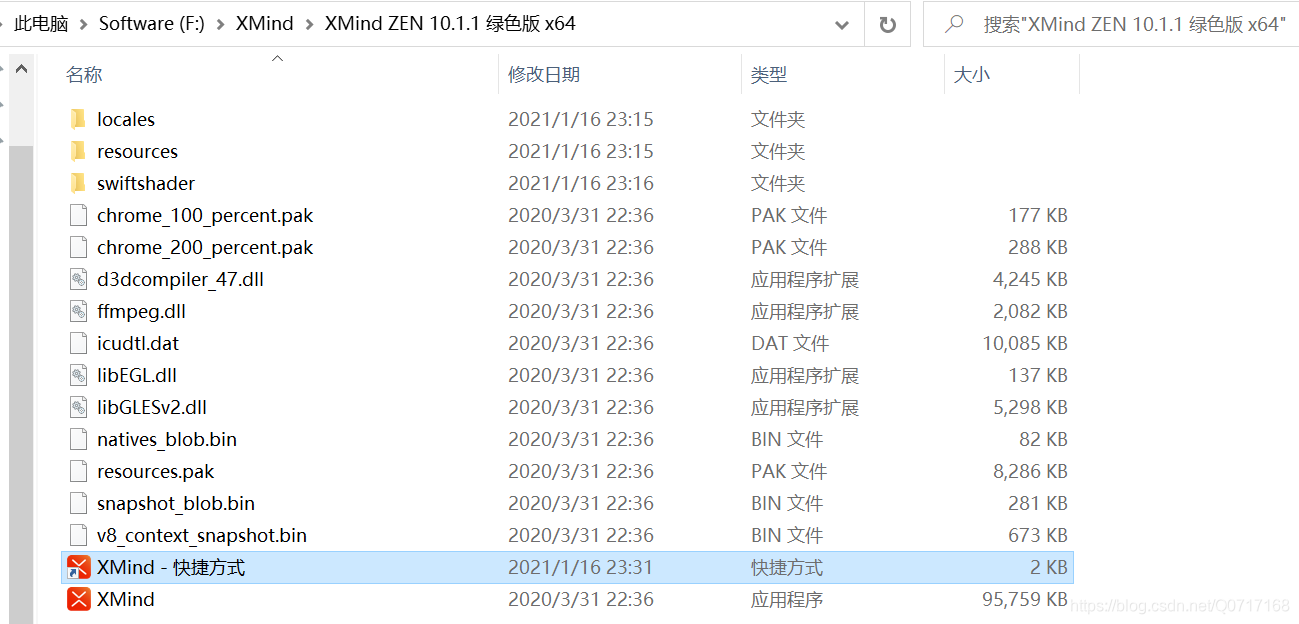Select the ffmpeg.dll file icon

tap(79, 311)
